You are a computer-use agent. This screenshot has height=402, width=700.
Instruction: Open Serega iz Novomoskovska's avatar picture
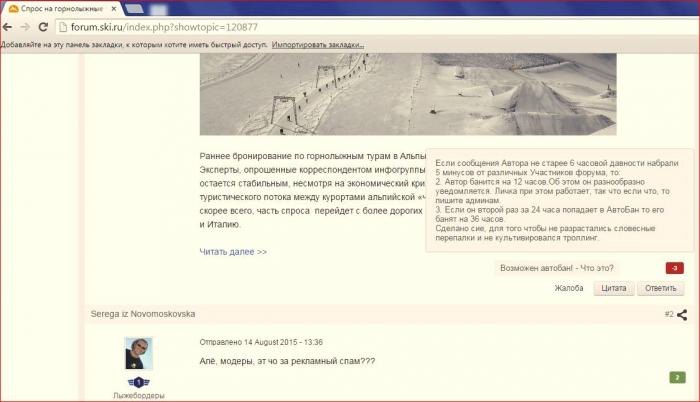138,353
